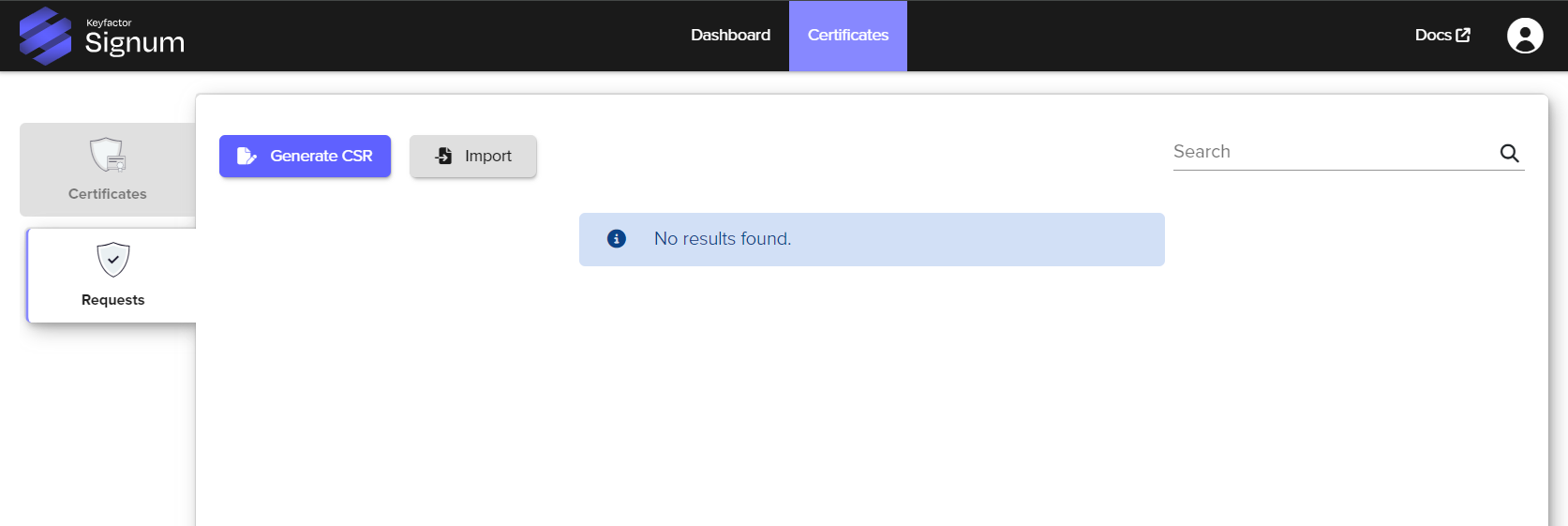Click the certificate shield icon in sidebar
This screenshot has width=1568, height=526.
[x=108, y=155]
